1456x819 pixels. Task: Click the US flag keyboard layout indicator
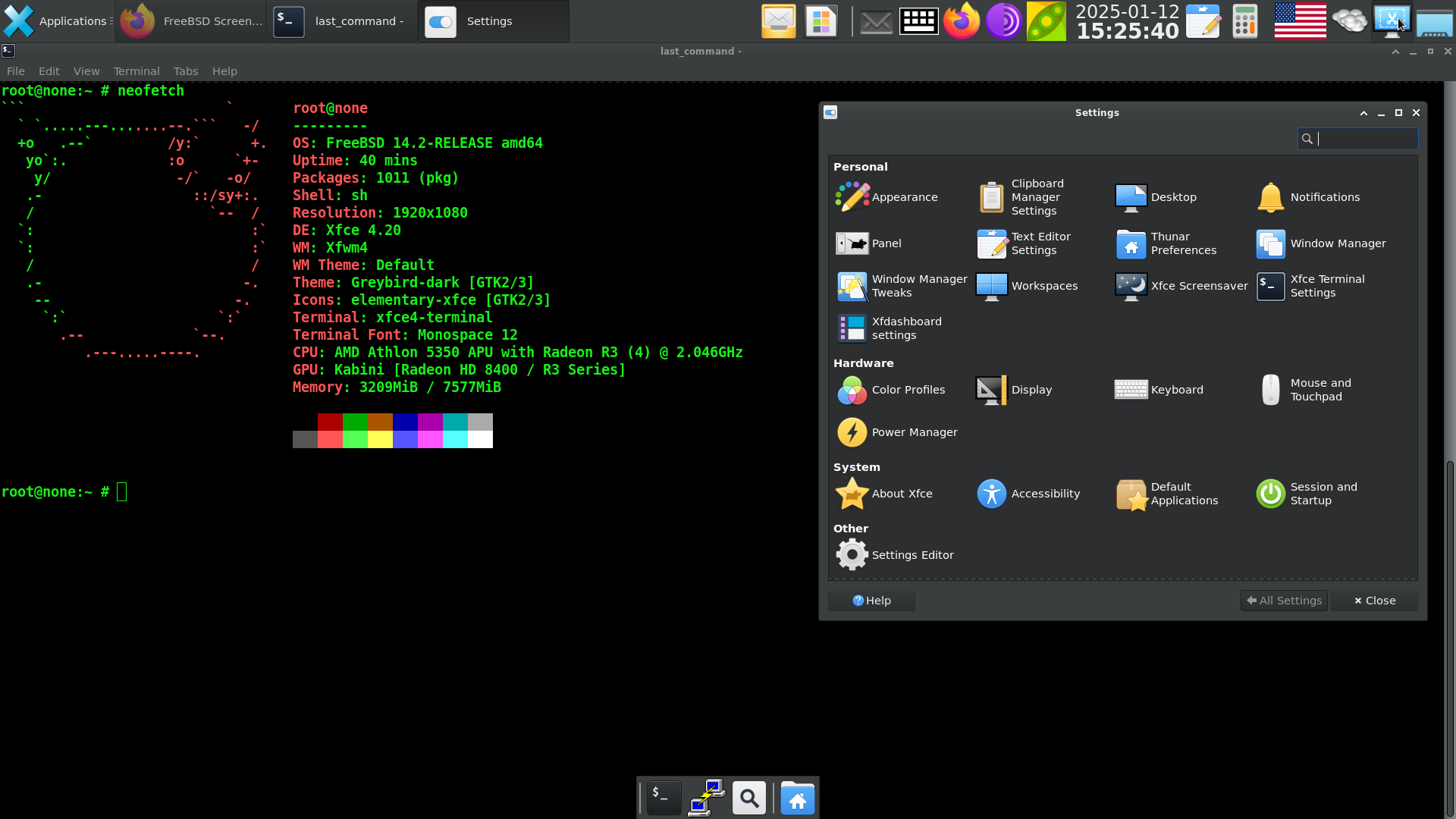pyautogui.click(x=1300, y=21)
